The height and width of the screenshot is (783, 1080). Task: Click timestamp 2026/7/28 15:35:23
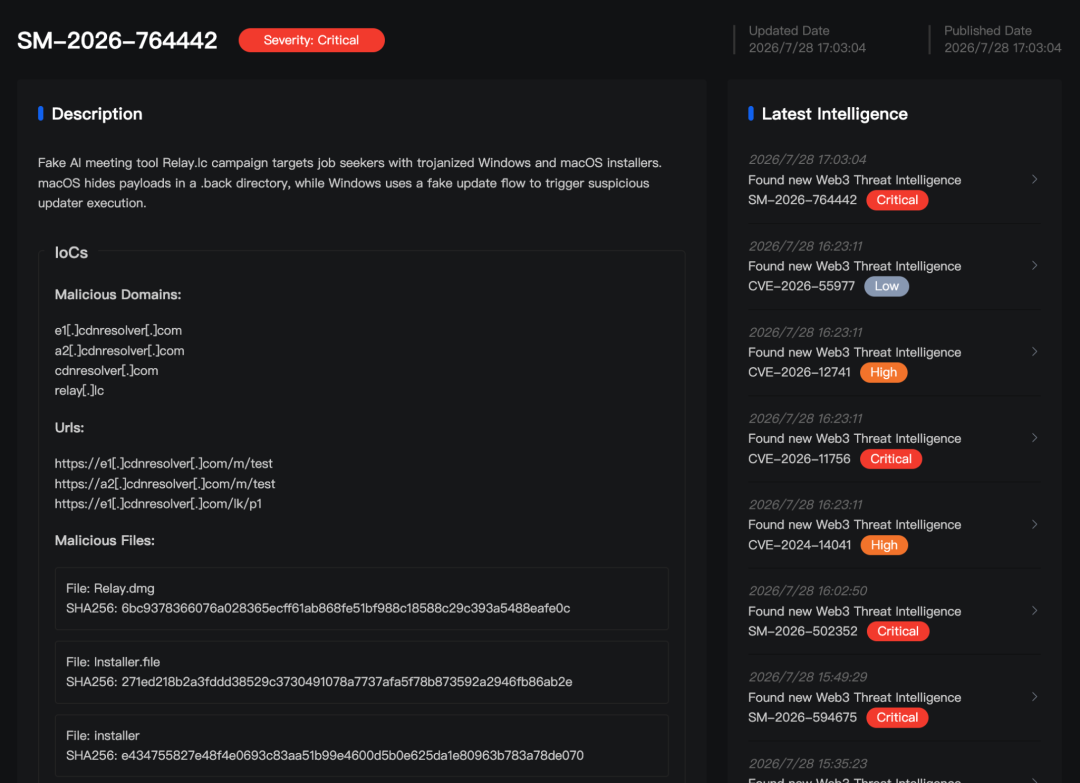pyautogui.click(x=807, y=764)
